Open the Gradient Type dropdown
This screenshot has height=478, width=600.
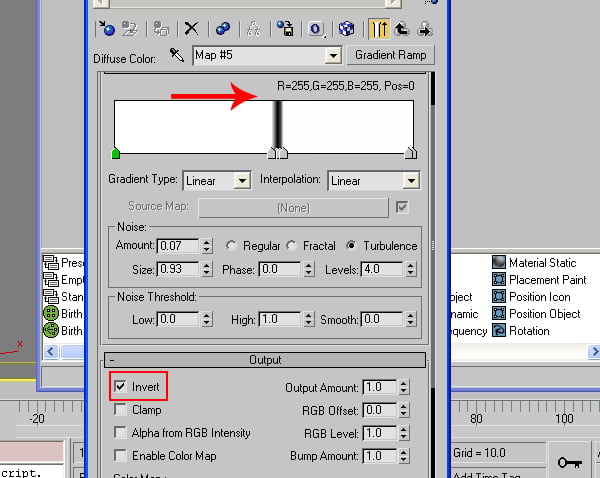click(217, 181)
